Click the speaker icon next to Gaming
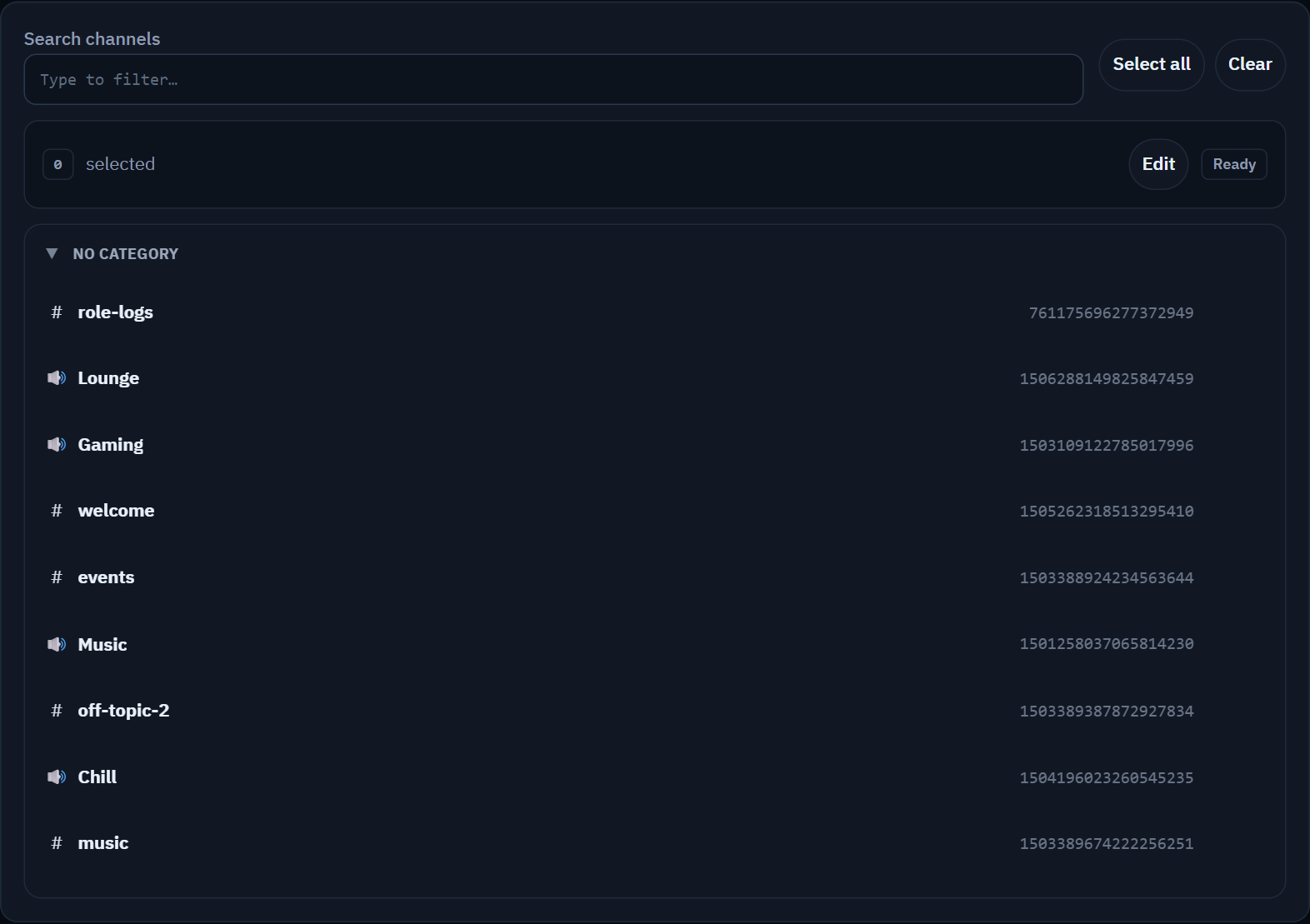The width and height of the screenshot is (1310, 924). [x=57, y=445]
